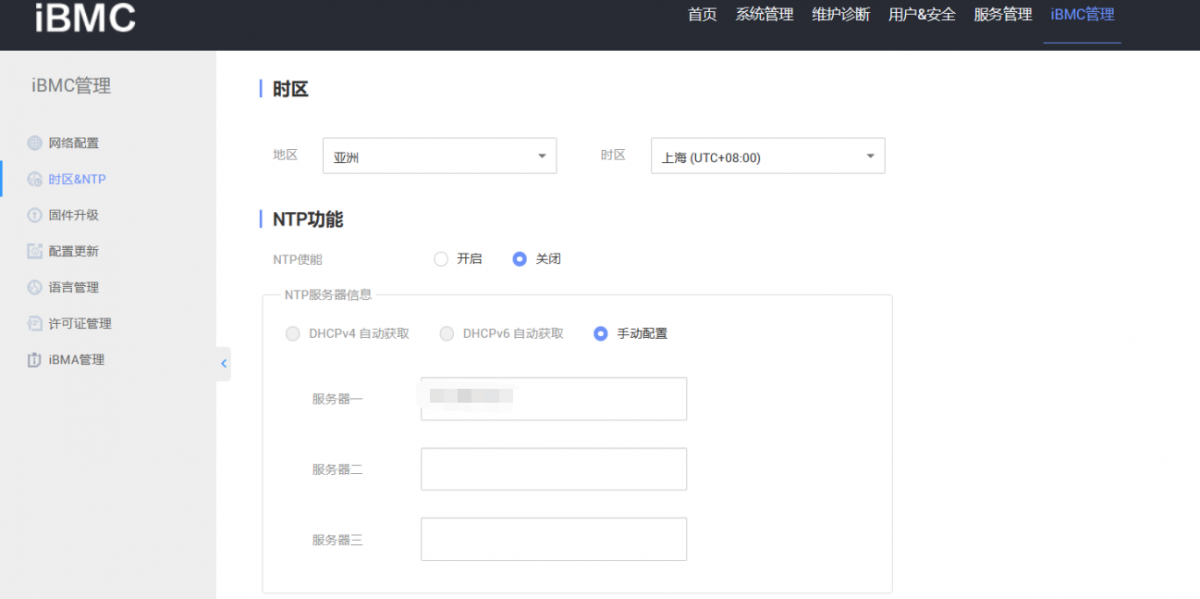The height and width of the screenshot is (599, 1200).
Task: Click the 服务器二 input field
Action: click(553, 469)
